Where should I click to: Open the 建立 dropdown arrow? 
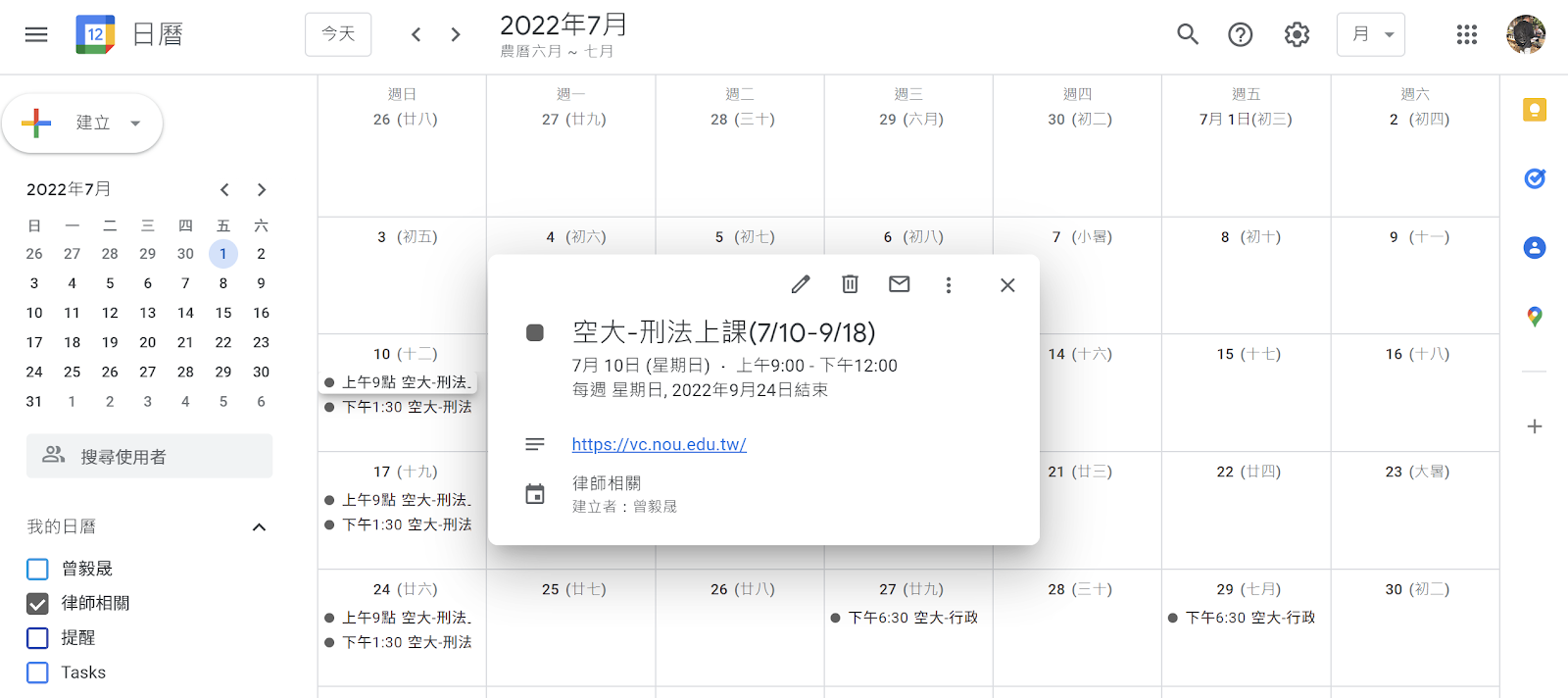pyautogui.click(x=135, y=124)
